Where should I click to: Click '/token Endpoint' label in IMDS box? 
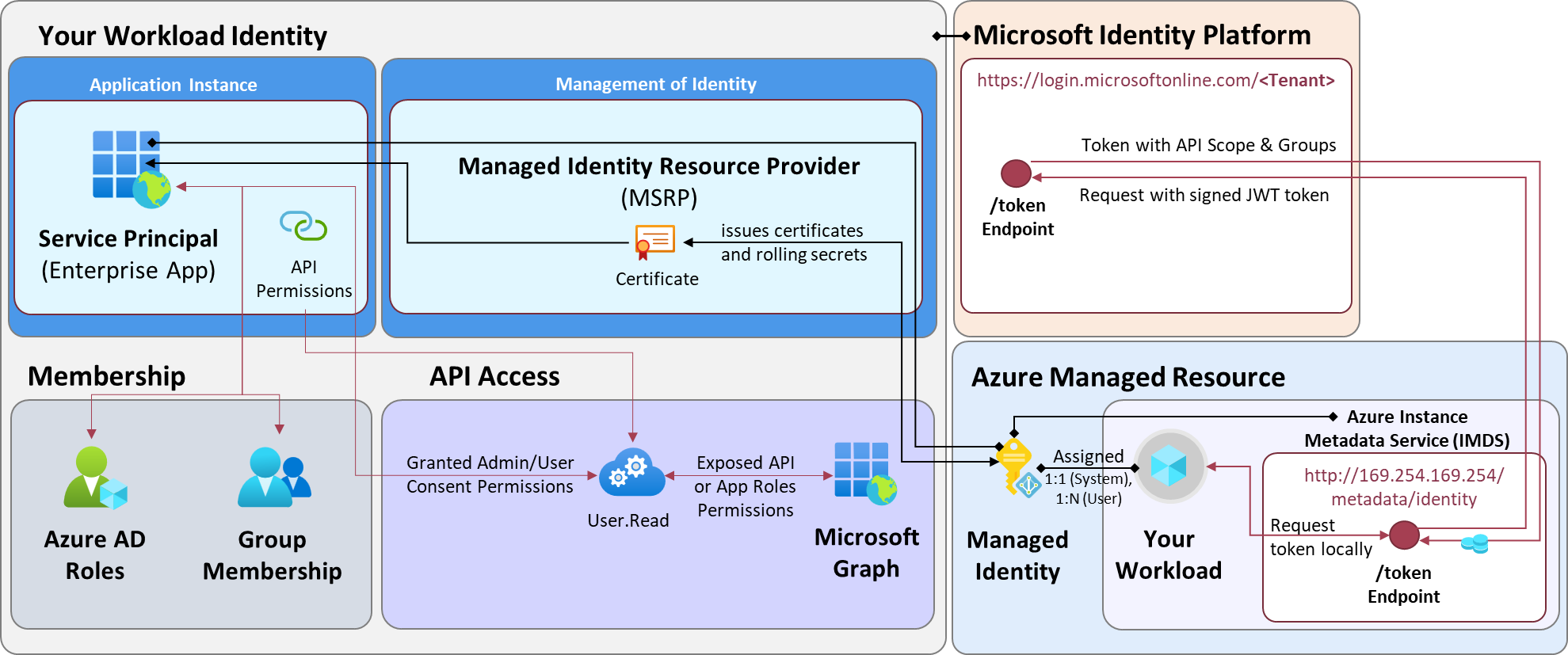[1403, 585]
